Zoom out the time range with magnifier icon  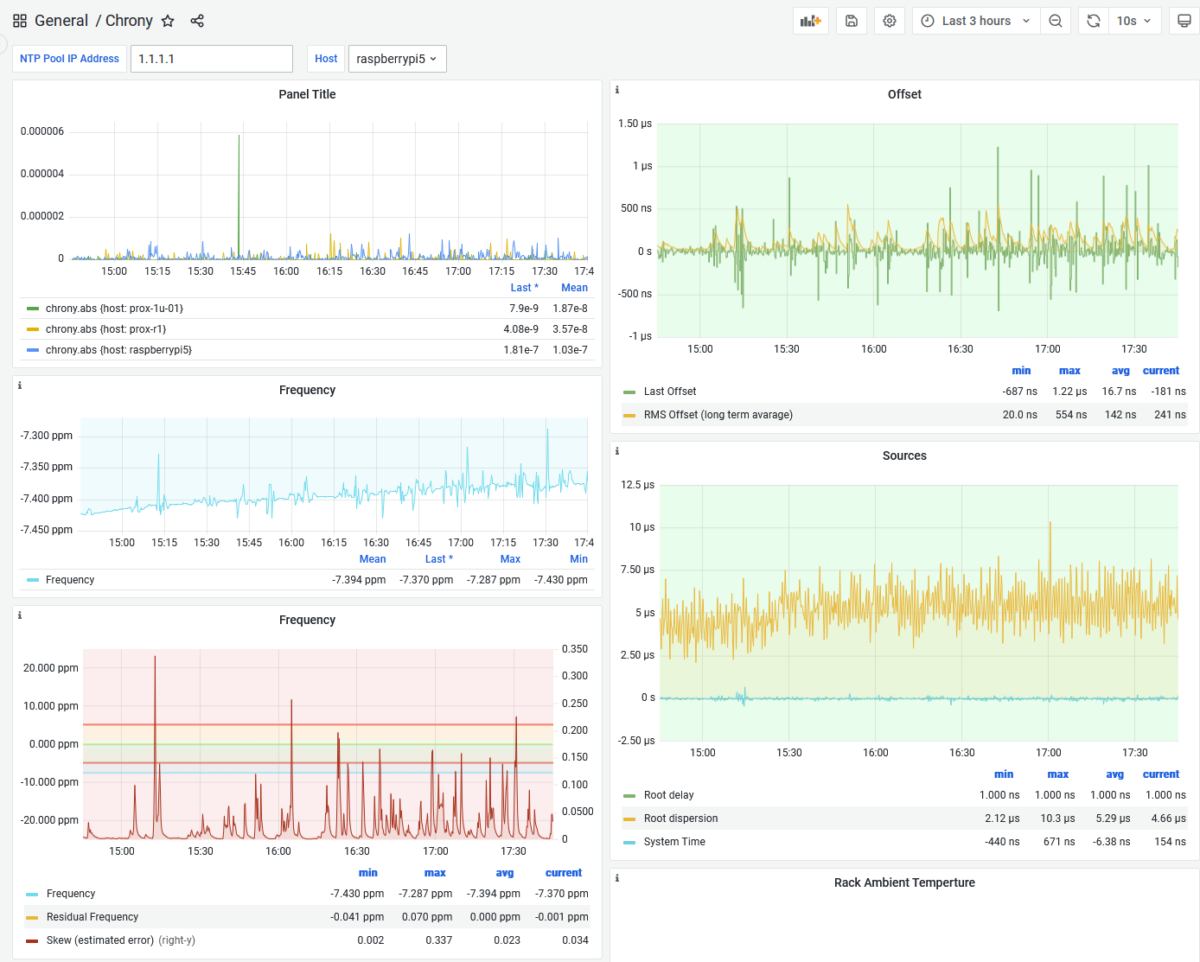(1056, 20)
